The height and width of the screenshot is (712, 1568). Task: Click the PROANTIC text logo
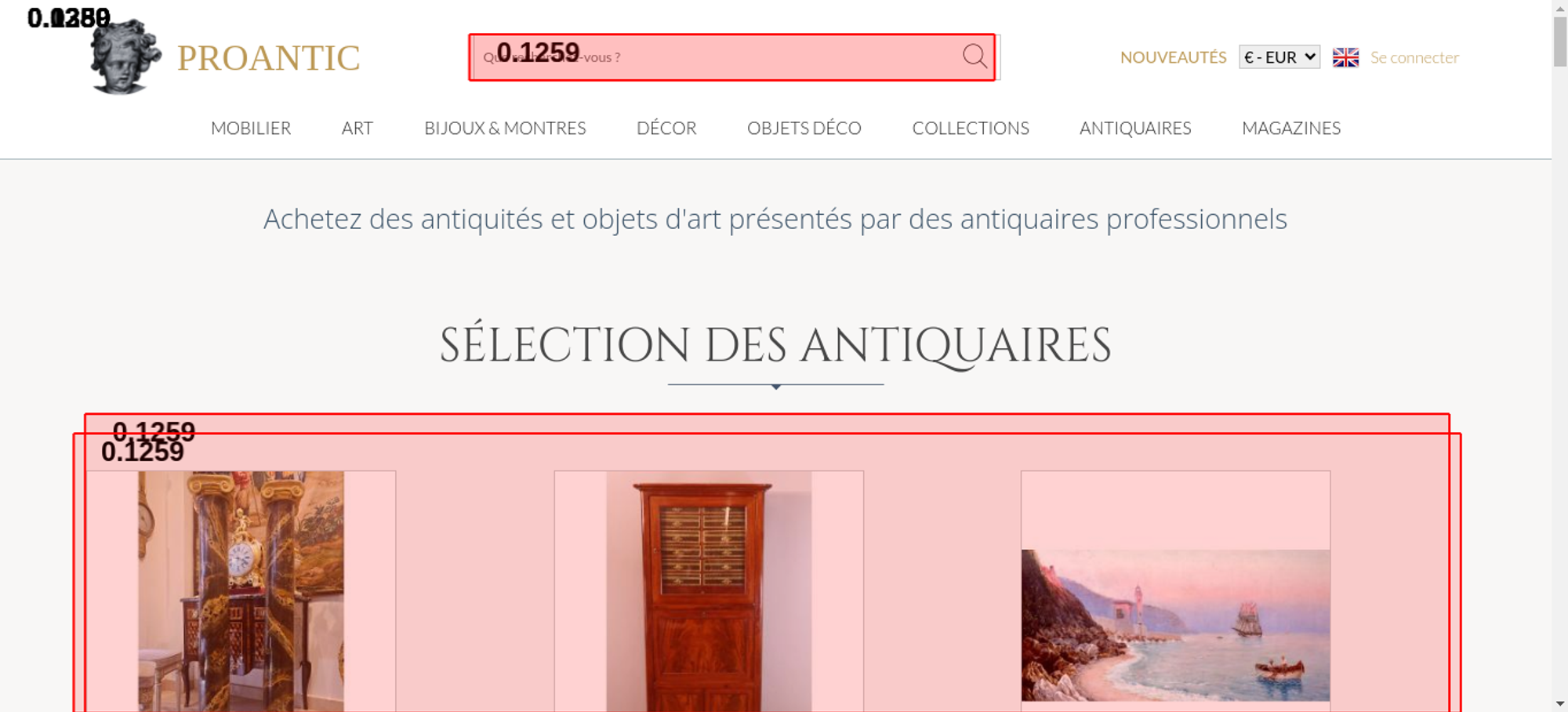coord(268,58)
